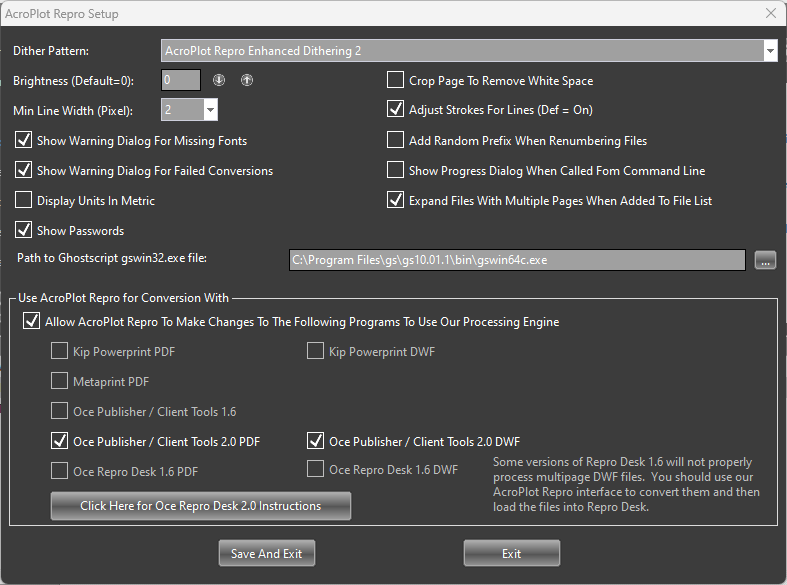This screenshot has width=787, height=585.
Task: Click the Exit button
Action: pos(511,553)
